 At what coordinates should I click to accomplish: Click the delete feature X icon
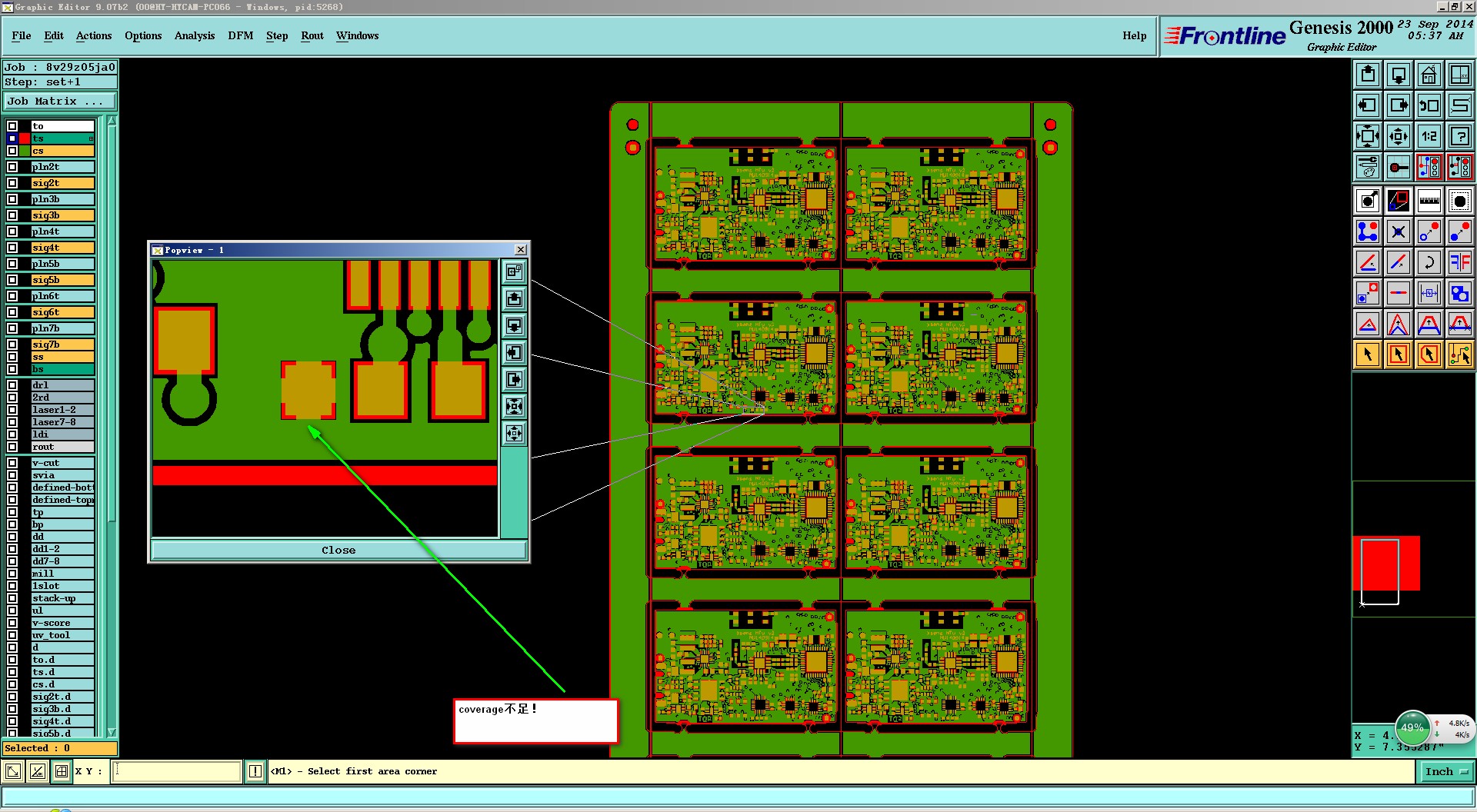coord(1399,231)
